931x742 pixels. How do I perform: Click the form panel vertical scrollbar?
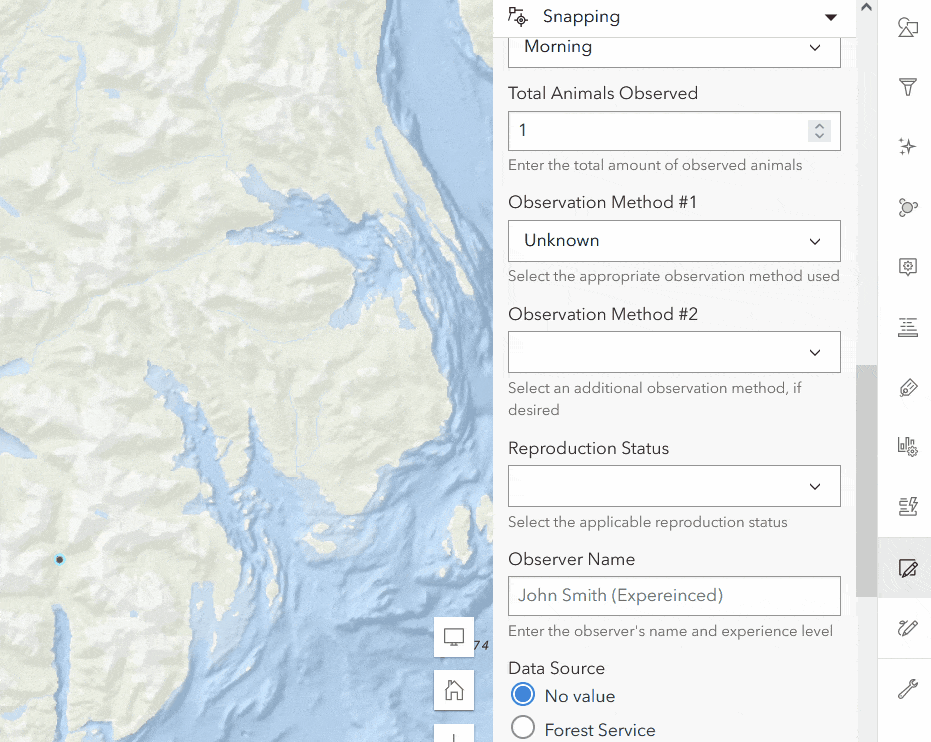pos(865,480)
